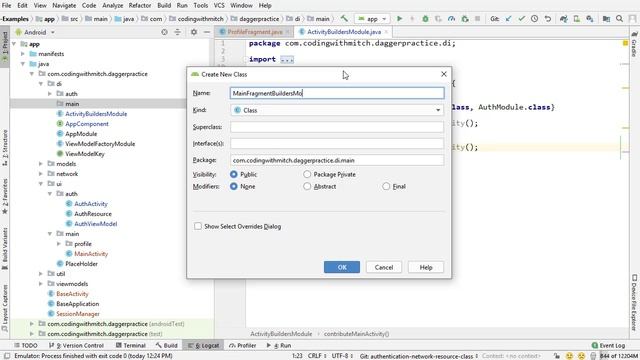Click the Package input field

tap(337, 160)
